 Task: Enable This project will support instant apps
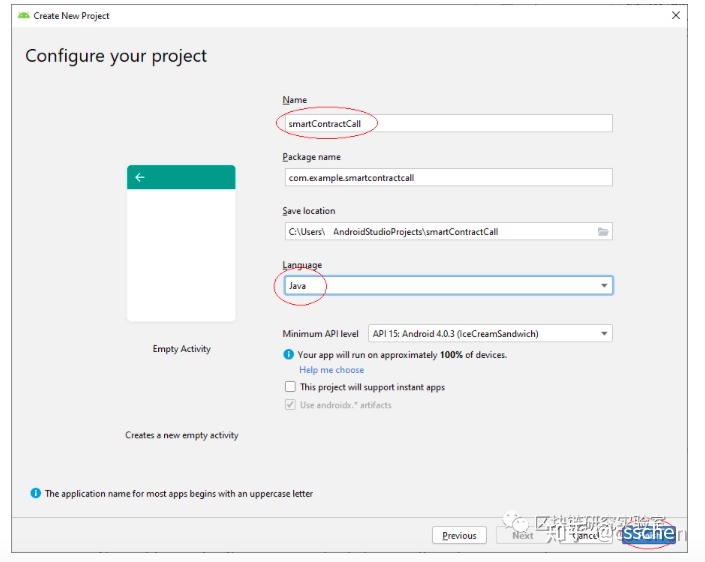(x=290, y=387)
